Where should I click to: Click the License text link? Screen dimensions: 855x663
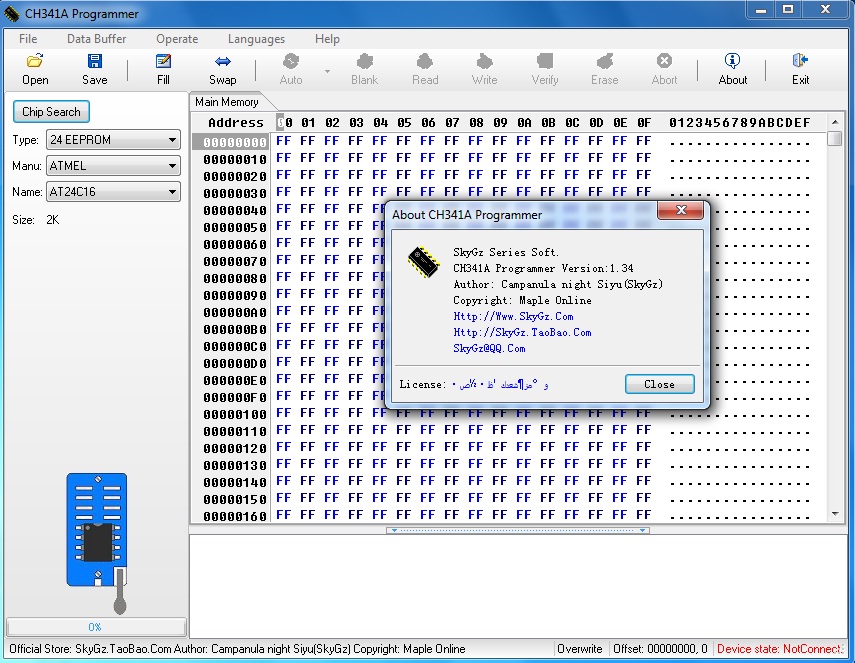500,384
